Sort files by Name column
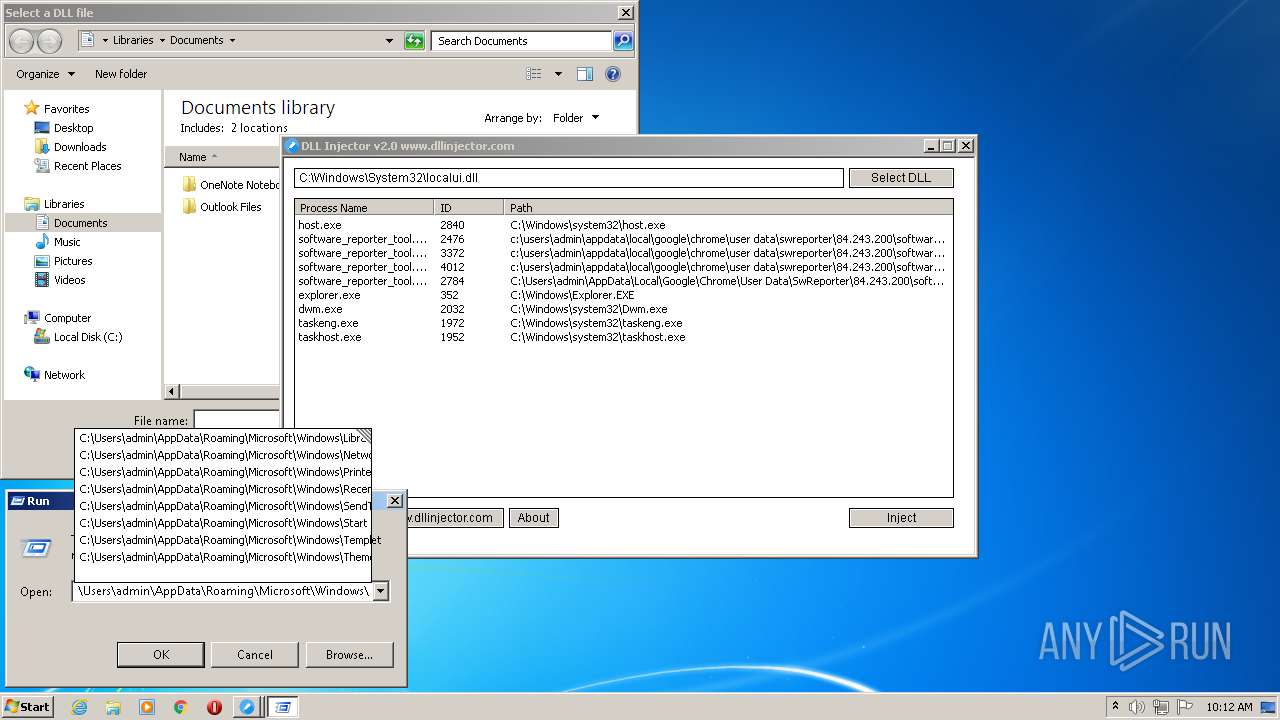Viewport: 1280px width, 720px height. click(222, 157)
